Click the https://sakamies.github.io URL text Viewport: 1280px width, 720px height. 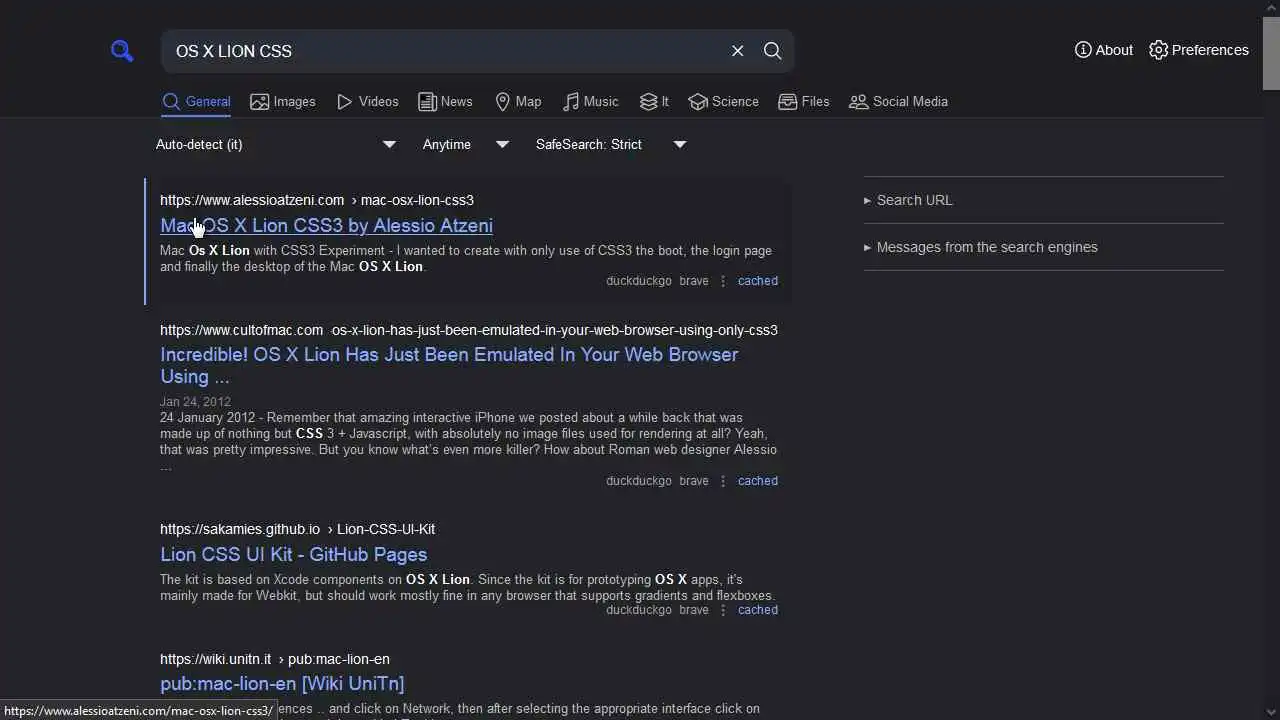(x=240, y=529)
